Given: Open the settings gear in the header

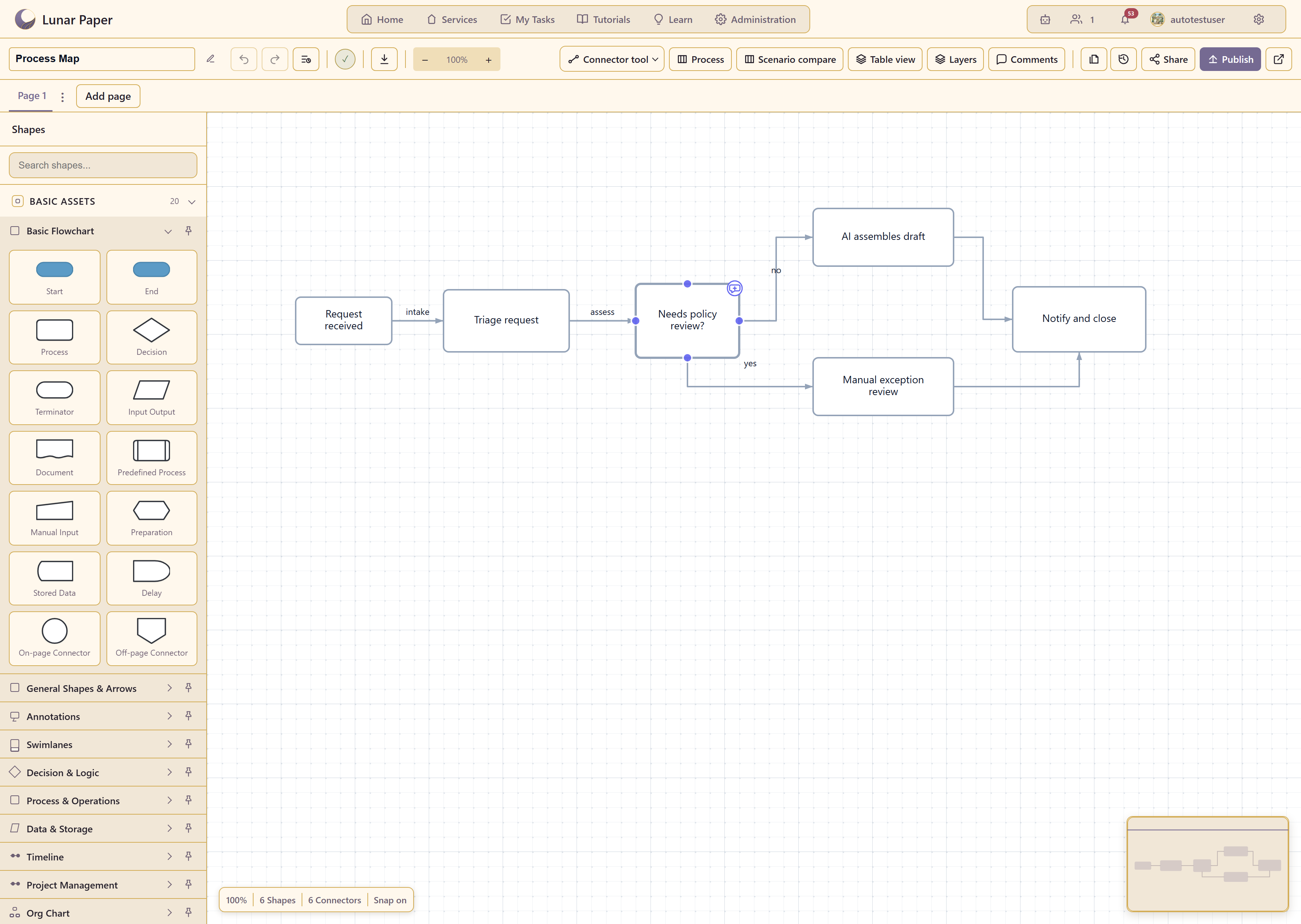Looking at the screenshot, I should (x=1259, y=19).
